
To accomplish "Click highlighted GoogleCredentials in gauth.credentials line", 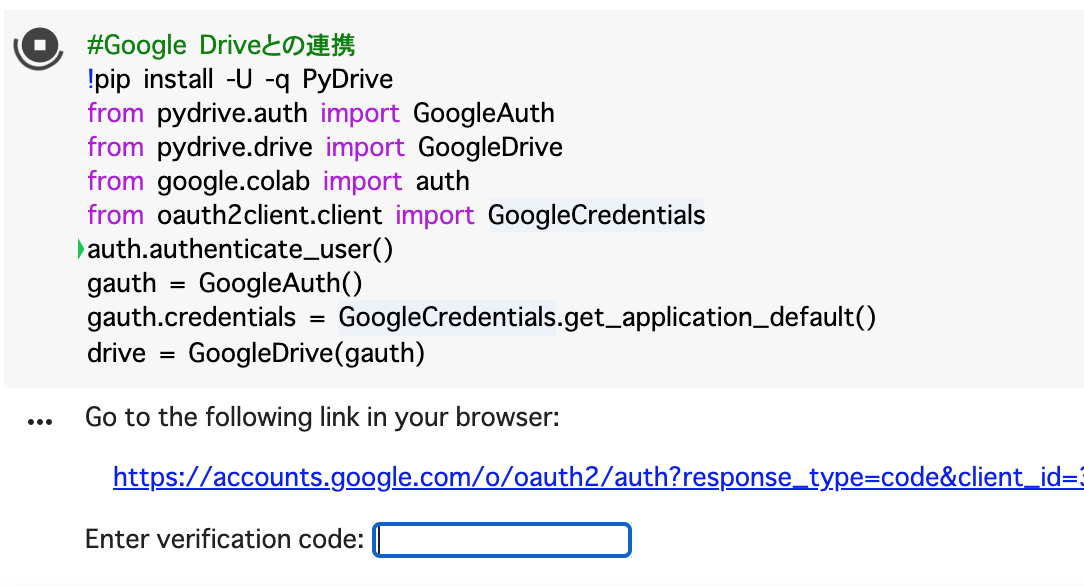I will (447, 318).
